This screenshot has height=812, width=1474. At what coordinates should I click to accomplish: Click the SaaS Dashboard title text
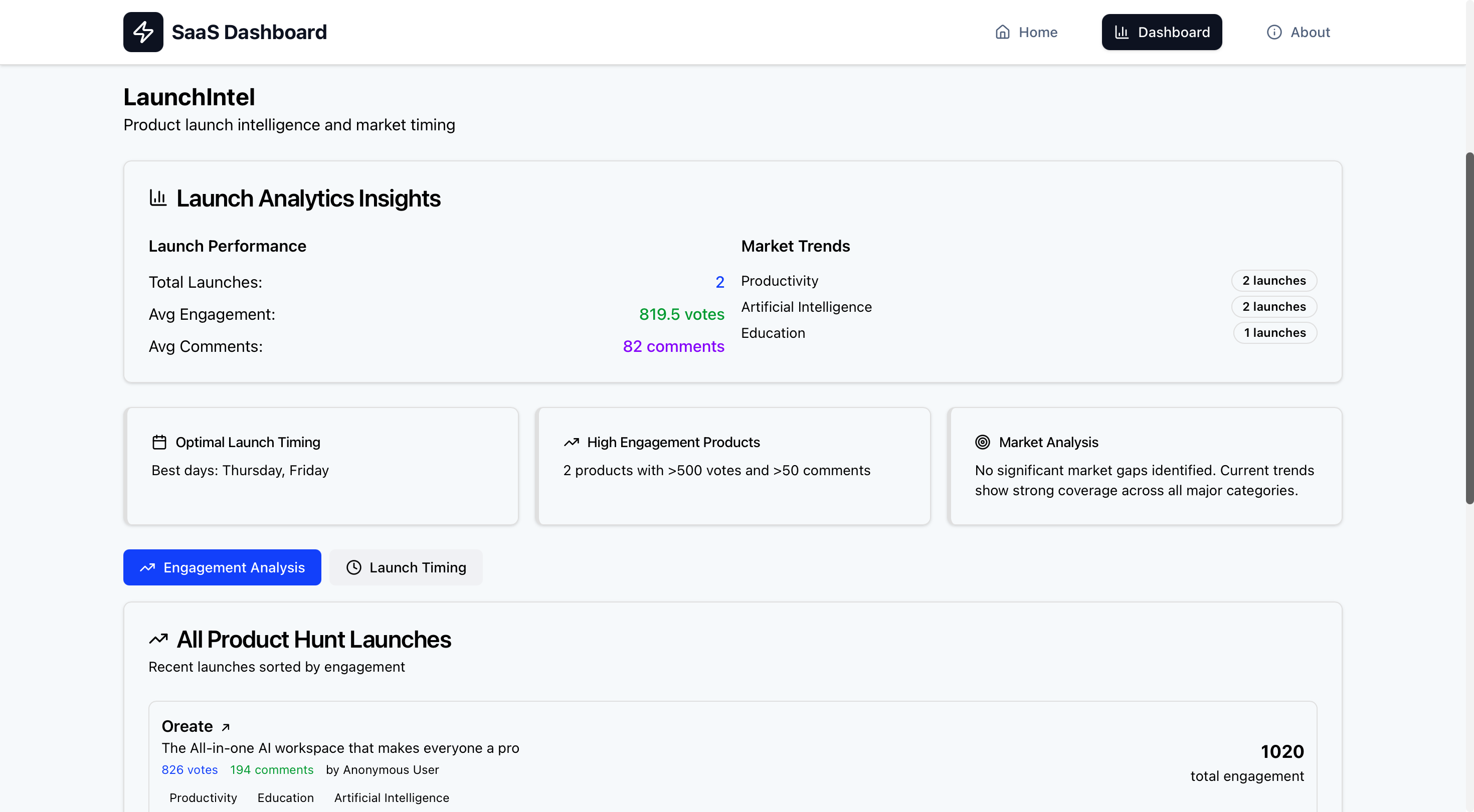[x=249, y=32]
